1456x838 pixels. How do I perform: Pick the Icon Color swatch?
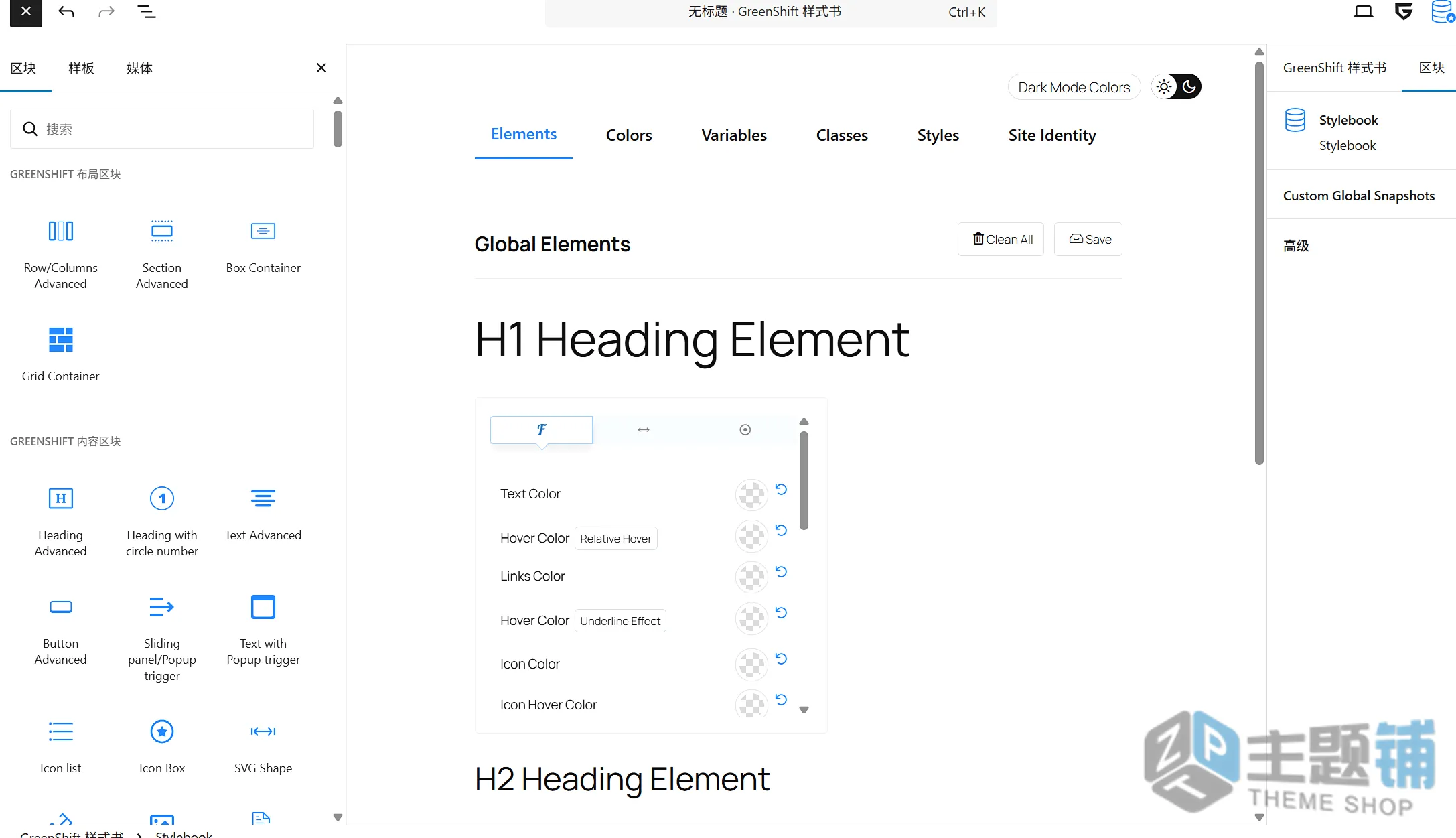coord(751,665)
